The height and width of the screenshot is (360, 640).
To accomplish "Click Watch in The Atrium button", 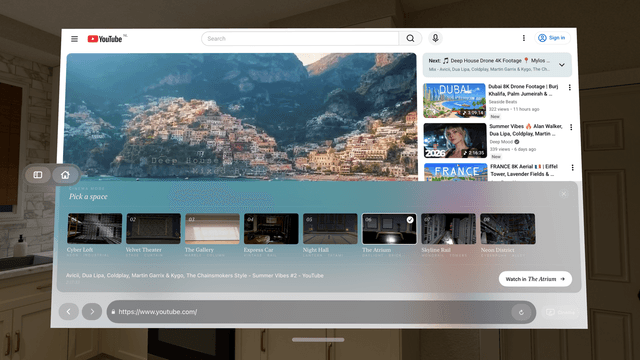I will [535, 279].
